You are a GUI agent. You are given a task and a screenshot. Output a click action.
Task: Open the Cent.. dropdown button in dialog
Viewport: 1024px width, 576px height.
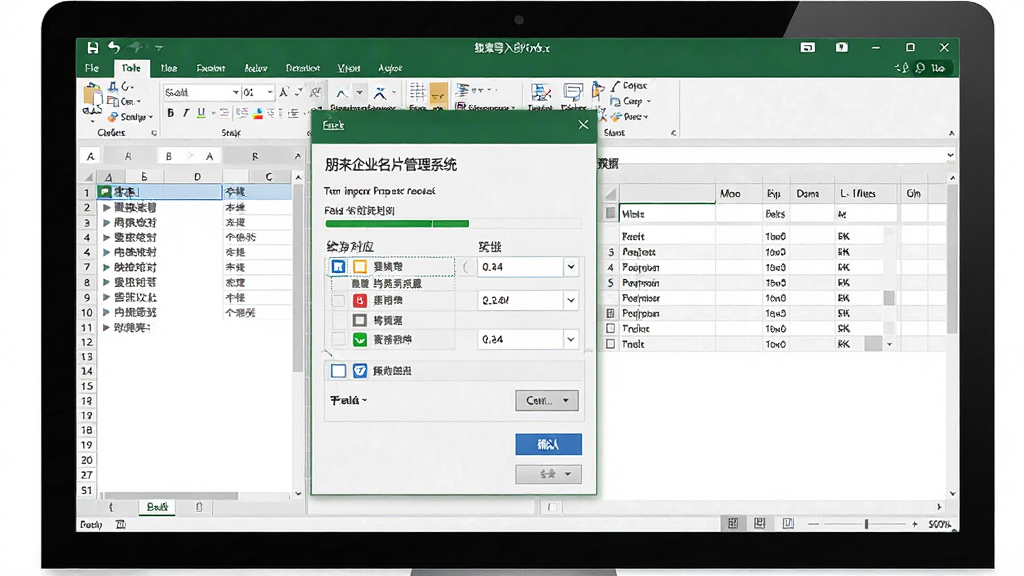pyautogui.click(x=547, y=400)
